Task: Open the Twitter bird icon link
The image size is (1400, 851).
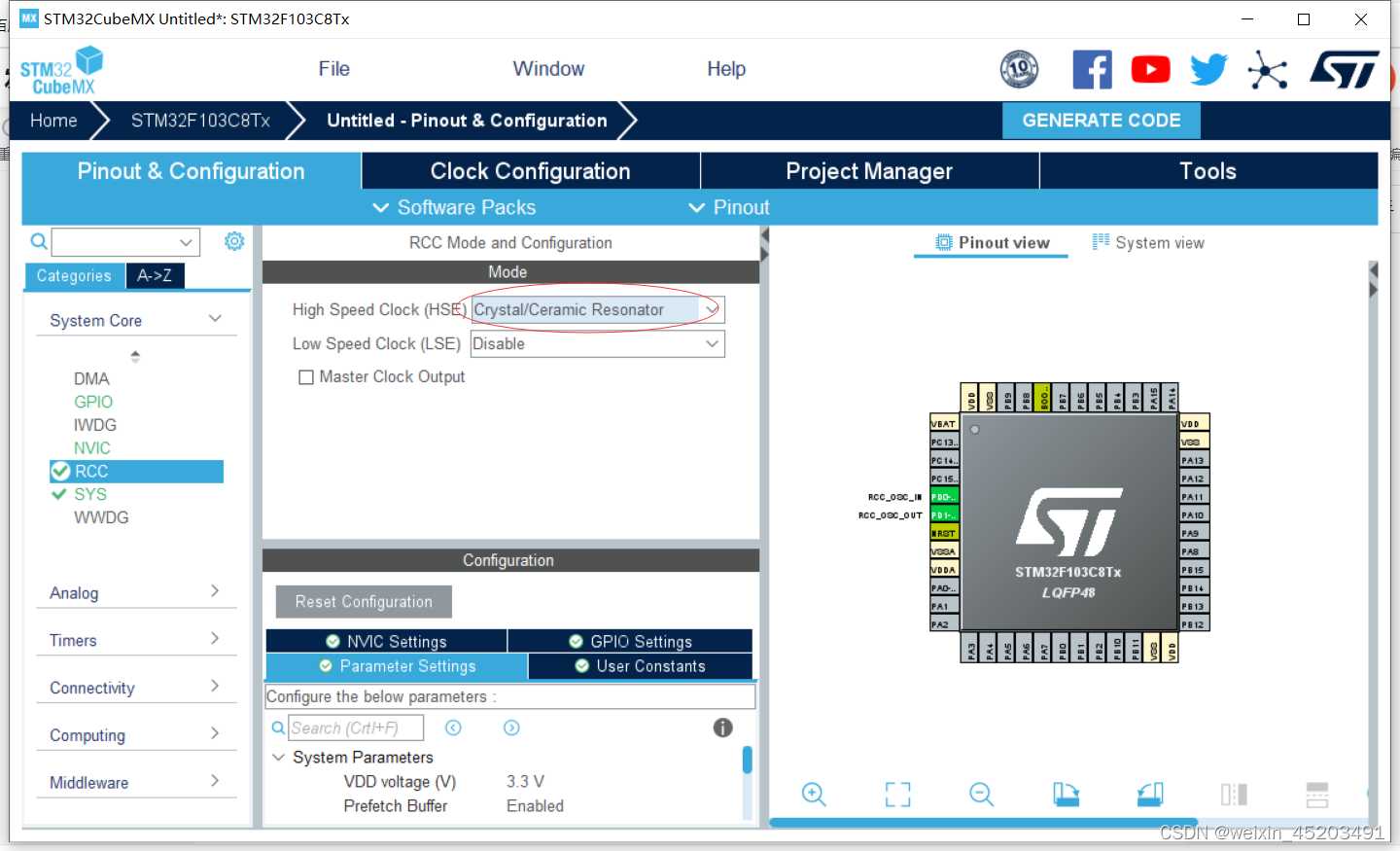Action: [1208, 70]
